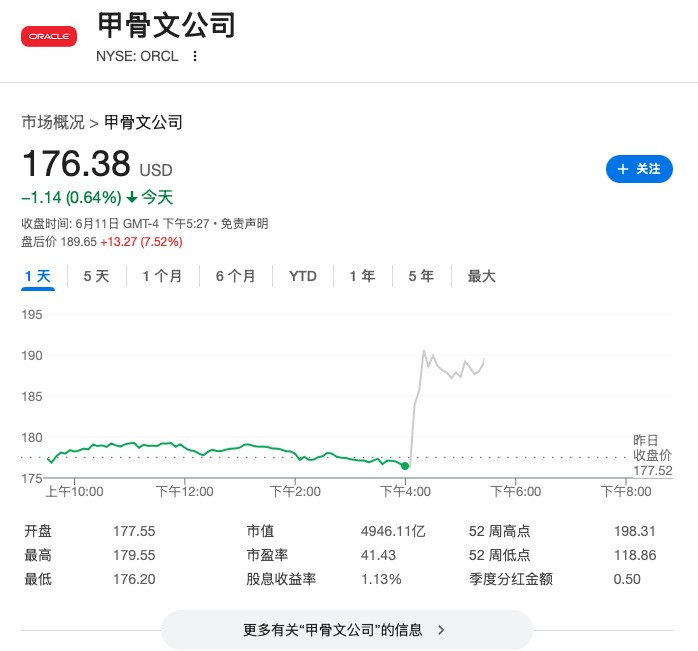The height and width of the screenshot is (651, 698).
Task: Click the 52 周高点 value 198.31
Action: (635, 531)
